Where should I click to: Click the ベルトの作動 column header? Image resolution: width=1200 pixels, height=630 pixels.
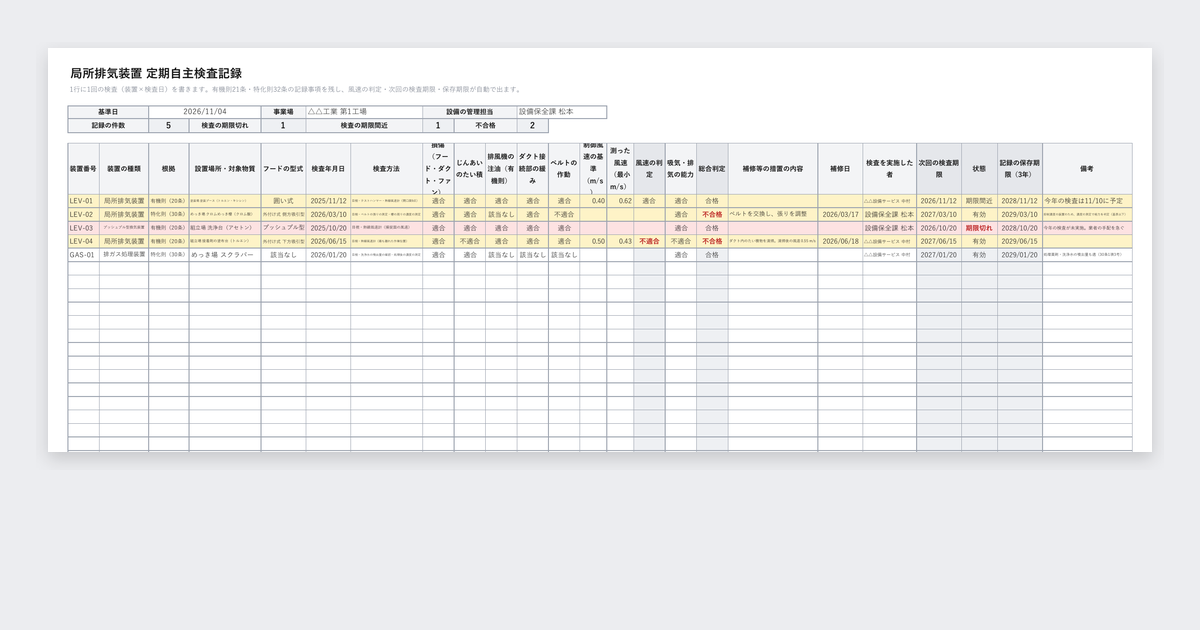[564, 169]
